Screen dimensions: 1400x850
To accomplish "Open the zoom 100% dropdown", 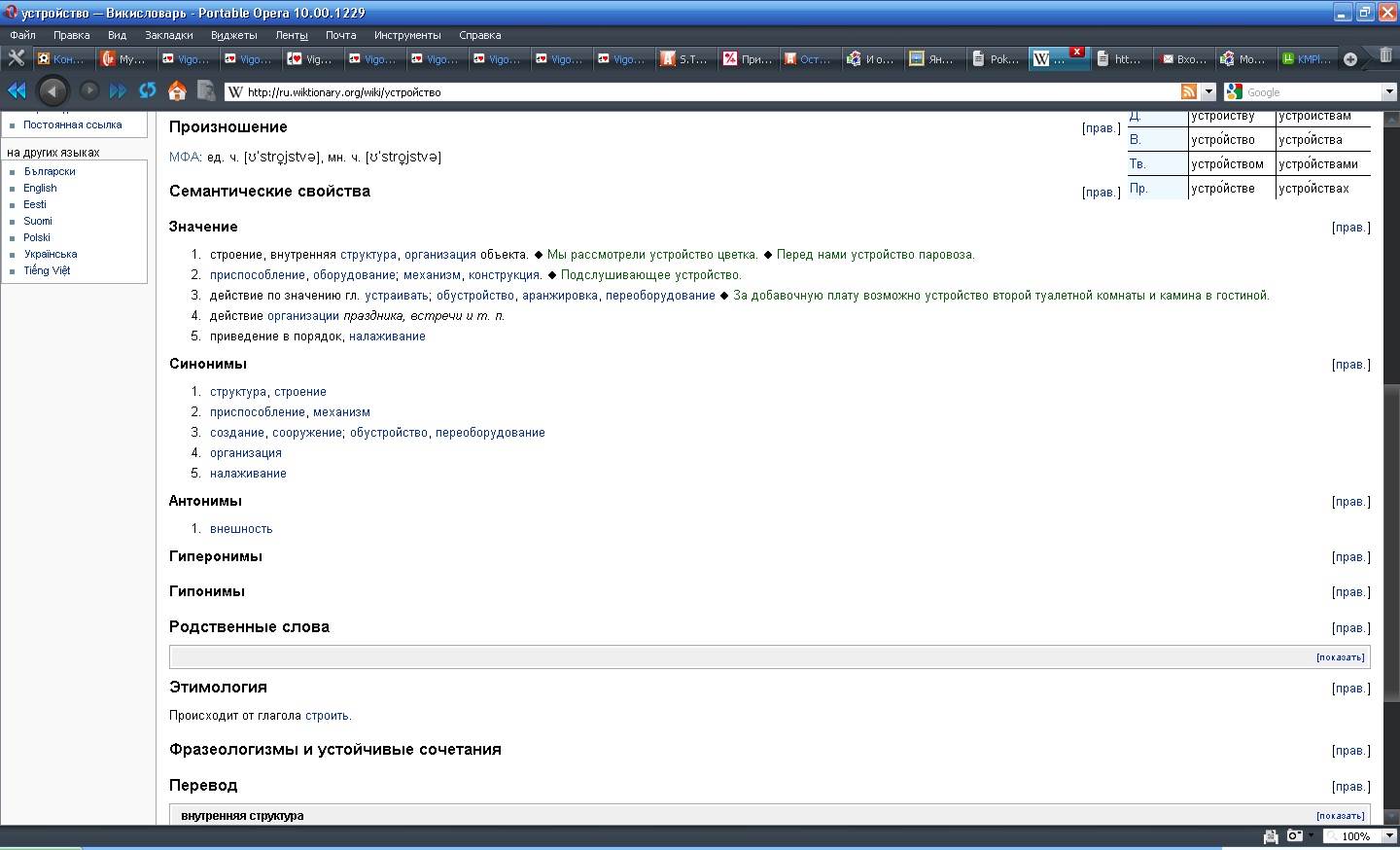I will (x=1389, y=836).
